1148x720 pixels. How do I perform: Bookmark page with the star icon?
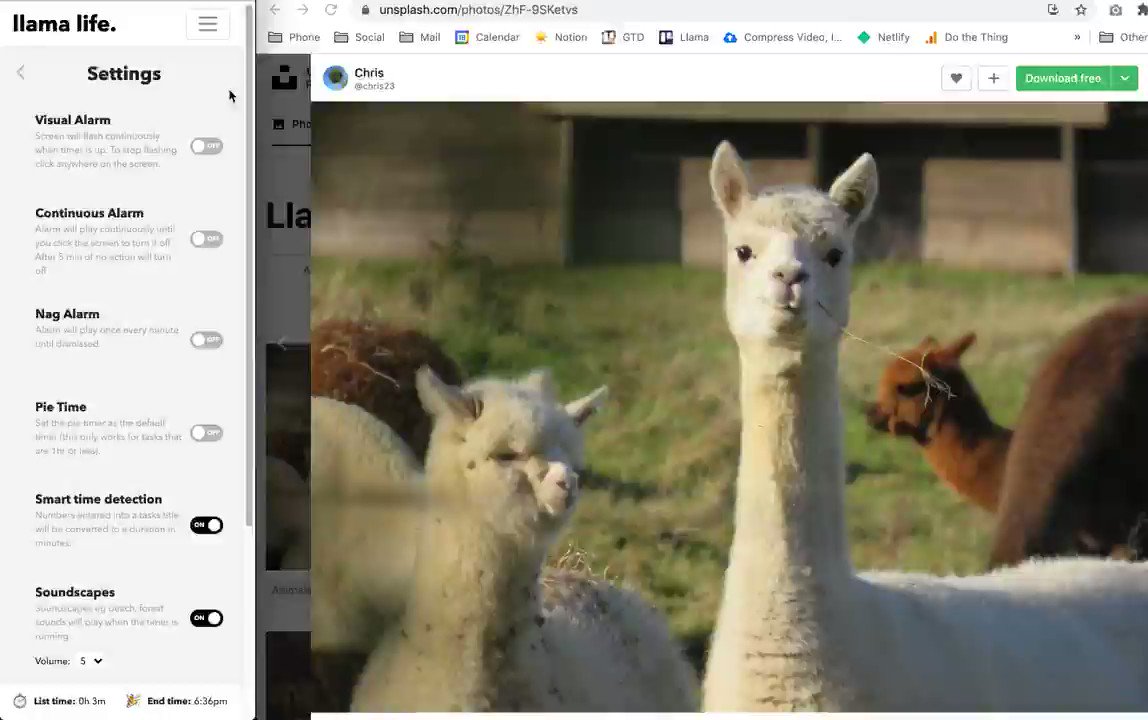click(x=1081, y=10)
